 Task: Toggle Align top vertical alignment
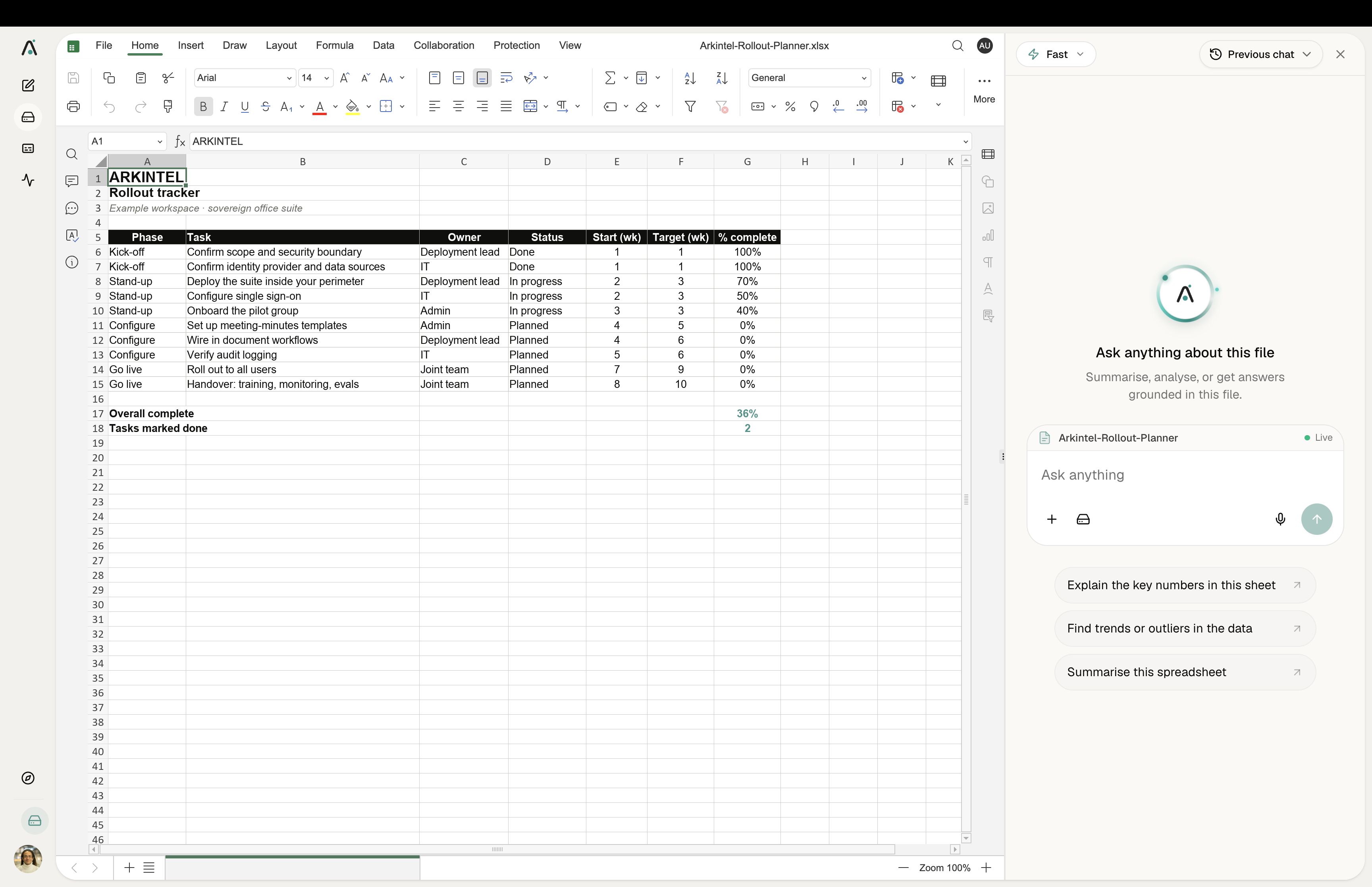tap(435, 78)
